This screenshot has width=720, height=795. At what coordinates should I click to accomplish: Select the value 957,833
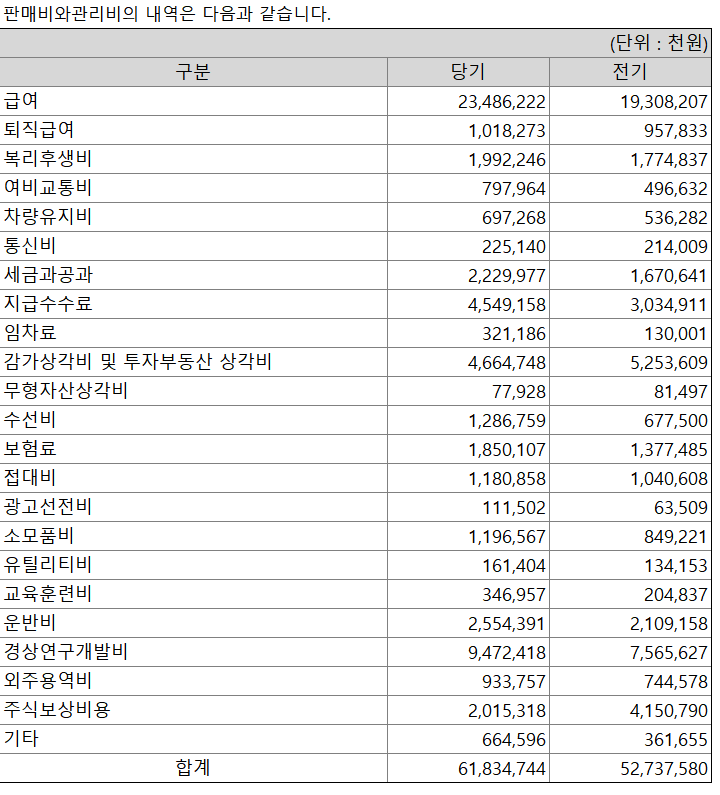(x=675, y=131)
